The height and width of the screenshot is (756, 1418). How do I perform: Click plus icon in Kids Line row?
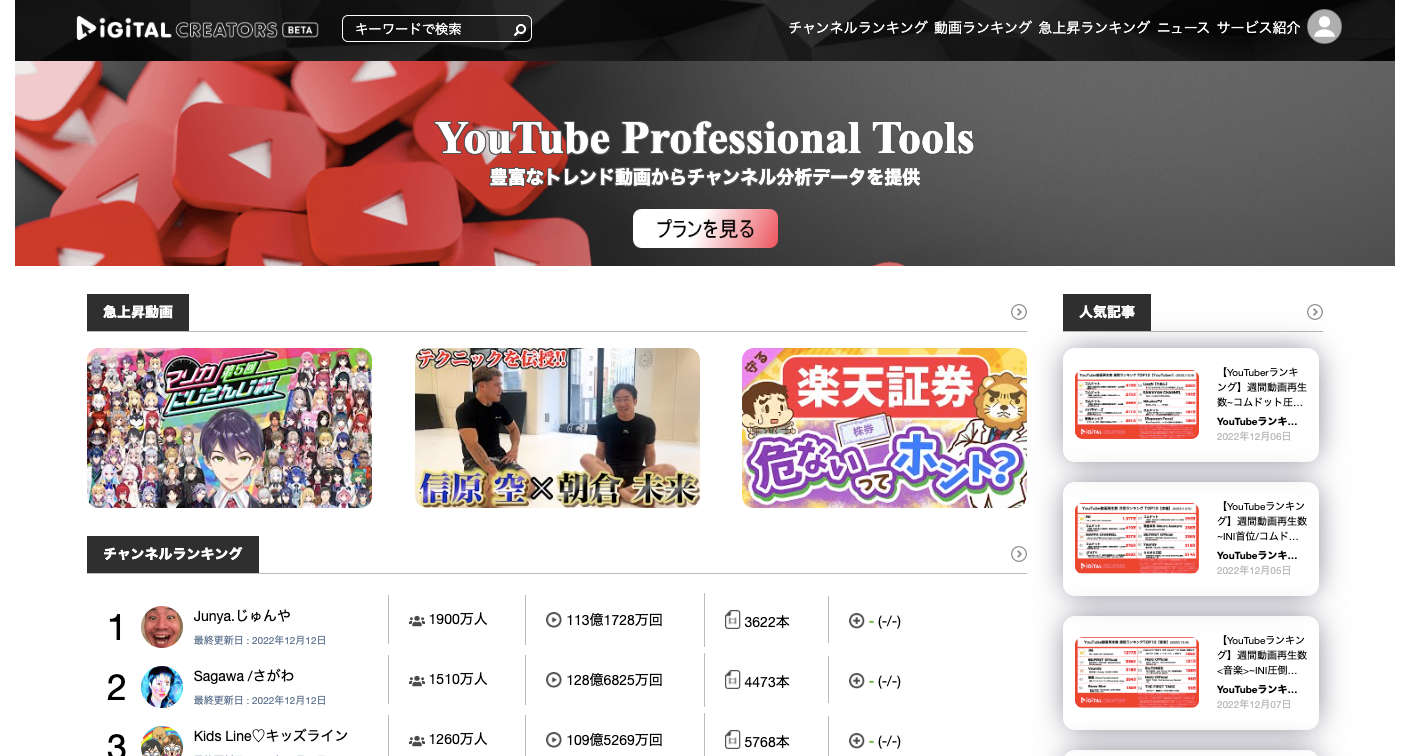(856, 741)
